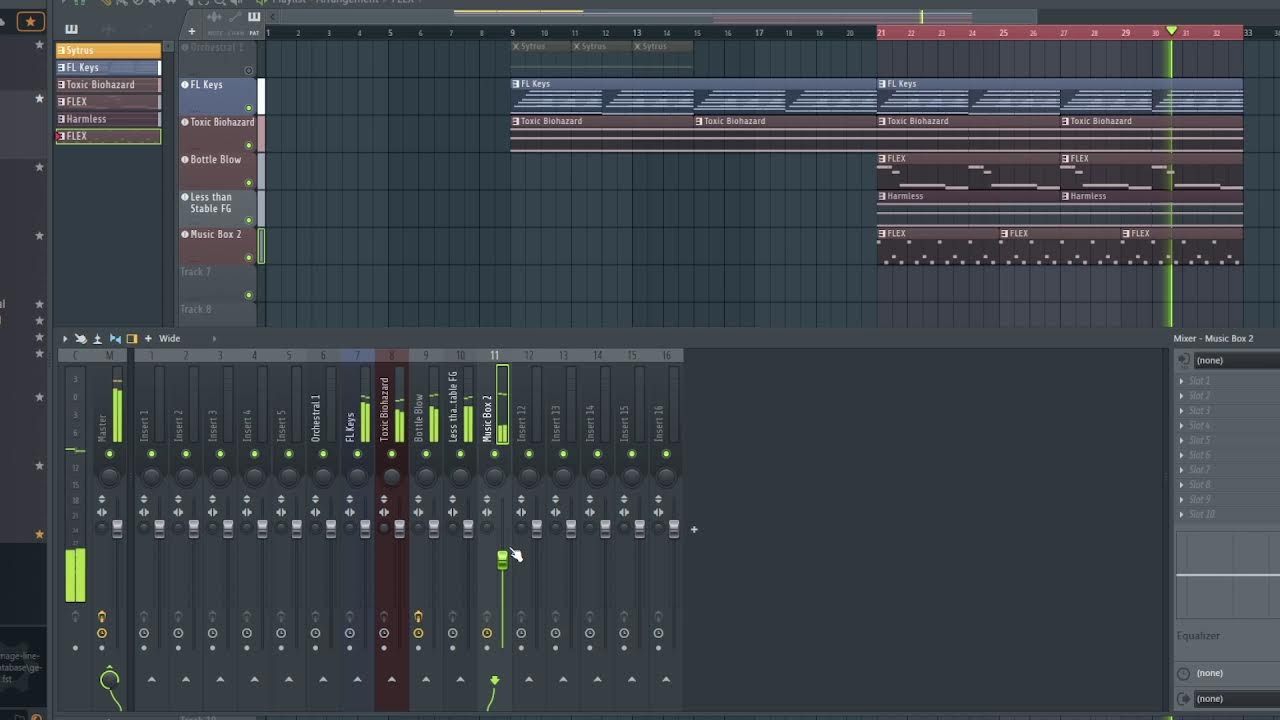Click the mixer multi-touch control icon
This screenshot has height=720, width=1280.
coord(81,339)
